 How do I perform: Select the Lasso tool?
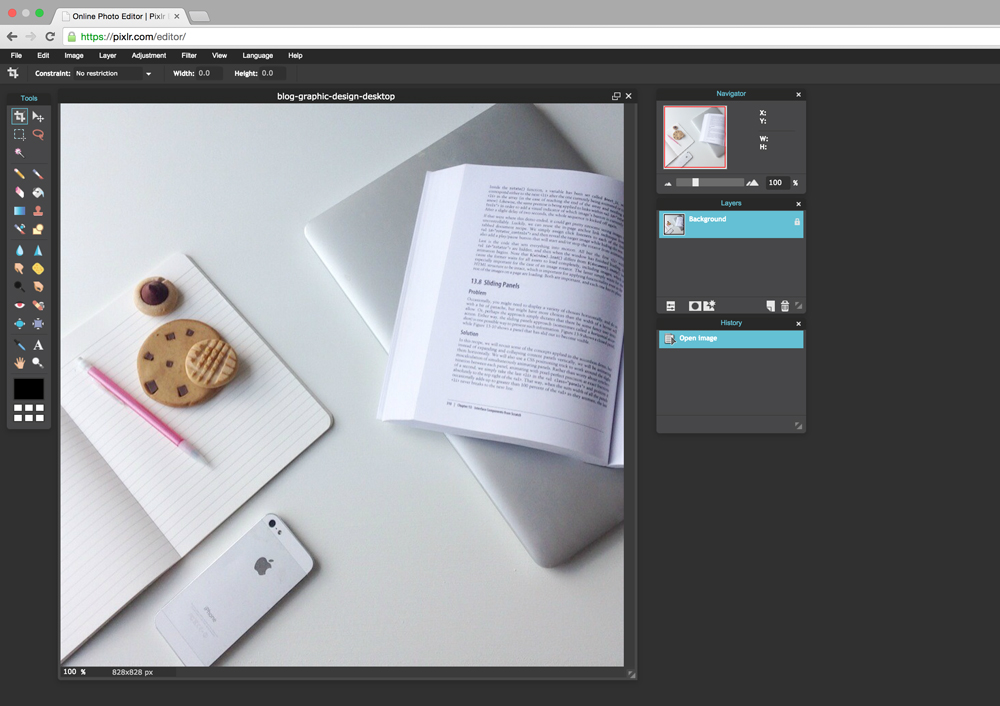[x=37, y=134]
